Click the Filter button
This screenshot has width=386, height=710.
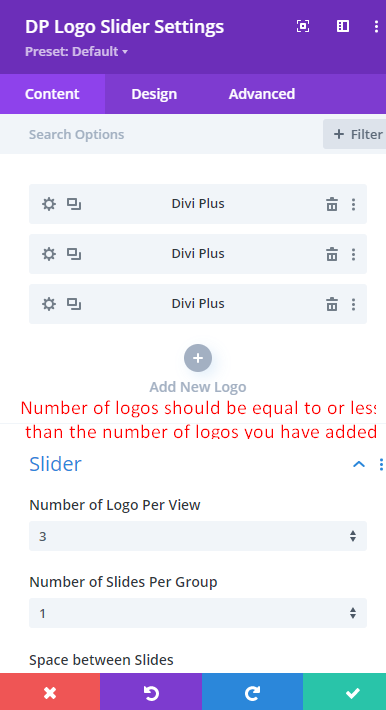point(355,134)
